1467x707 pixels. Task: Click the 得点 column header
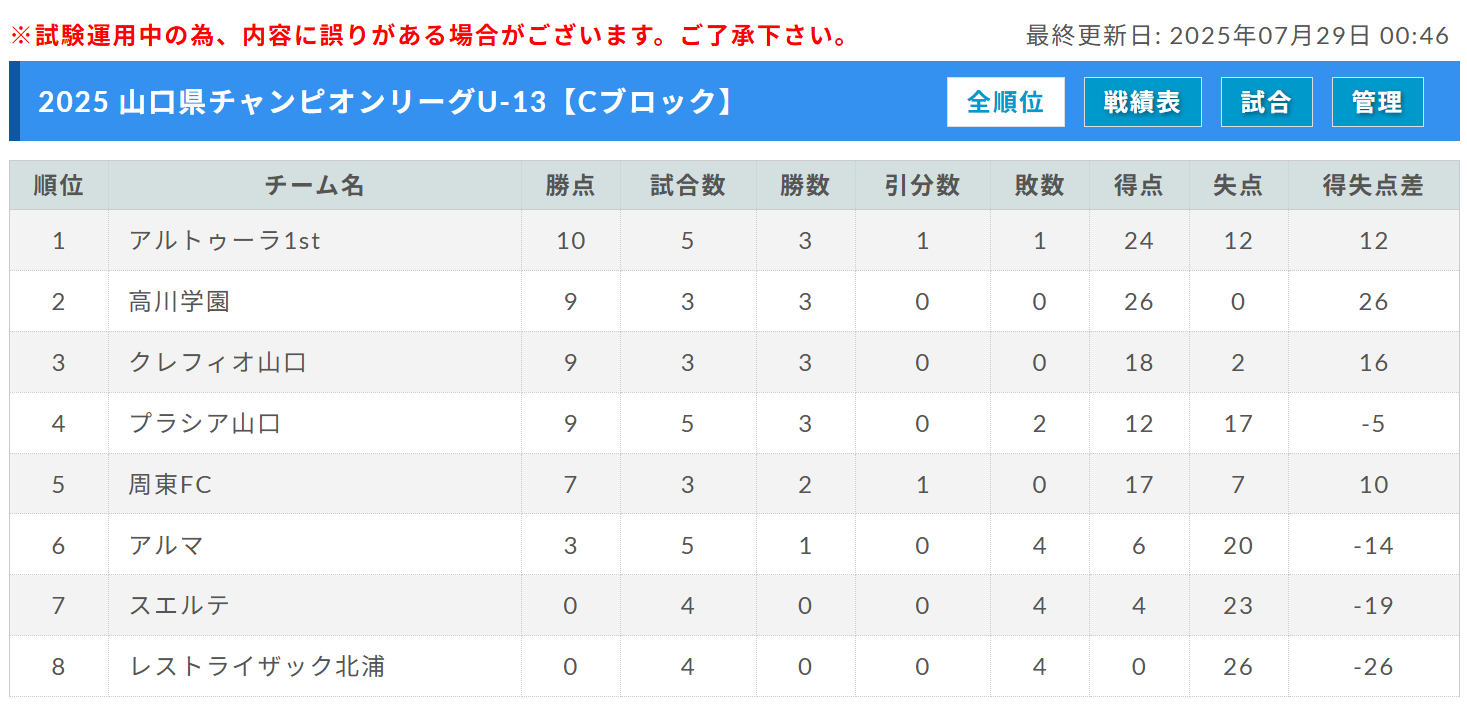tap(1139, 185)
